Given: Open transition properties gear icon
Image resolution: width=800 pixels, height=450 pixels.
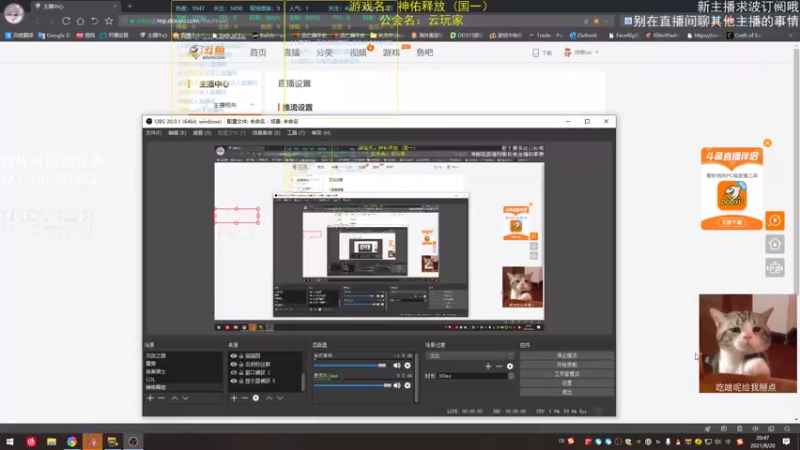Looking at the screenshot, I should coord(510,366).
